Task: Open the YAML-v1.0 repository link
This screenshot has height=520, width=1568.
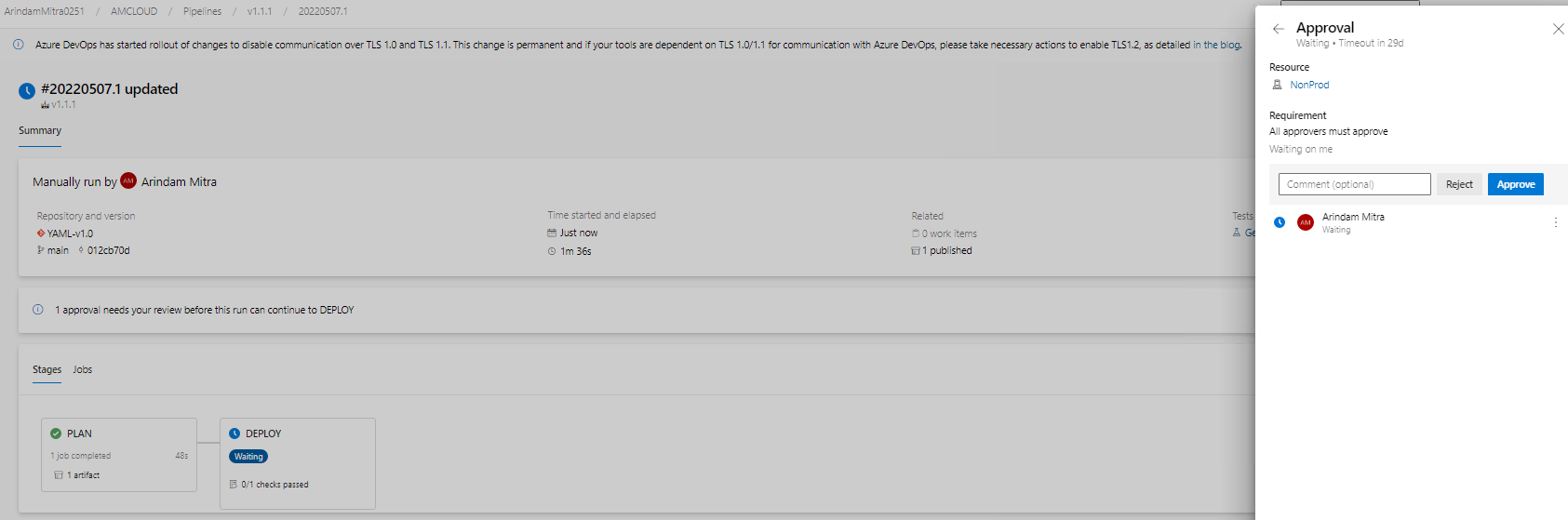Action: coord(70,233)
